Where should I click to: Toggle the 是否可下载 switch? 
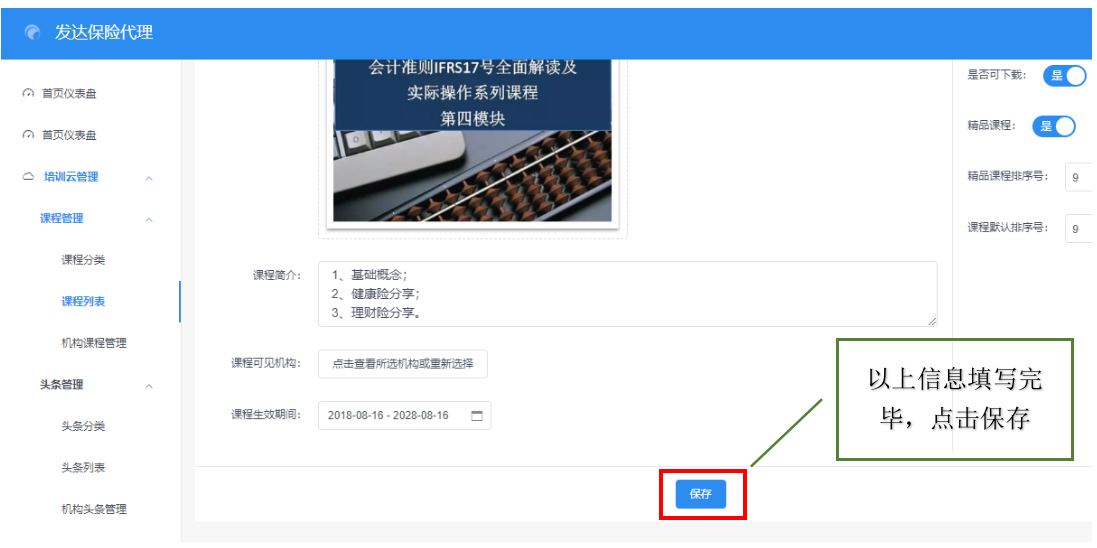1064,76
